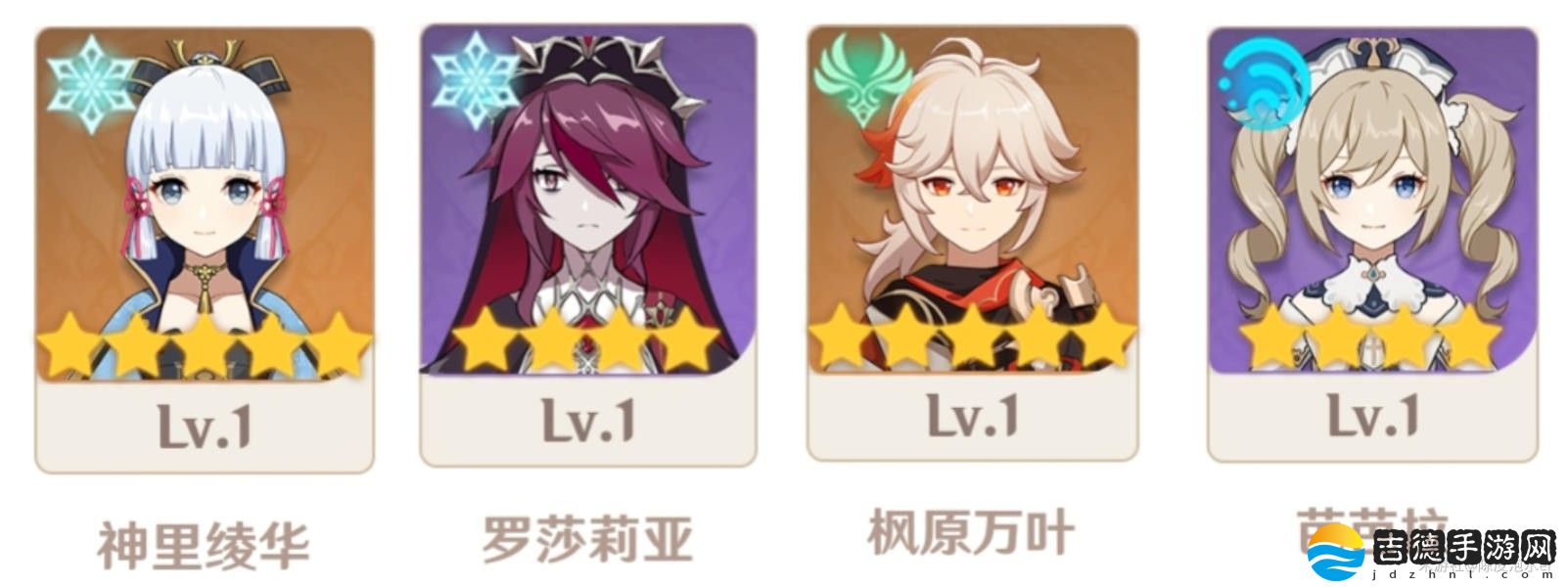
Task: Click the 神里绫华 name text
Action: point(203,545)
